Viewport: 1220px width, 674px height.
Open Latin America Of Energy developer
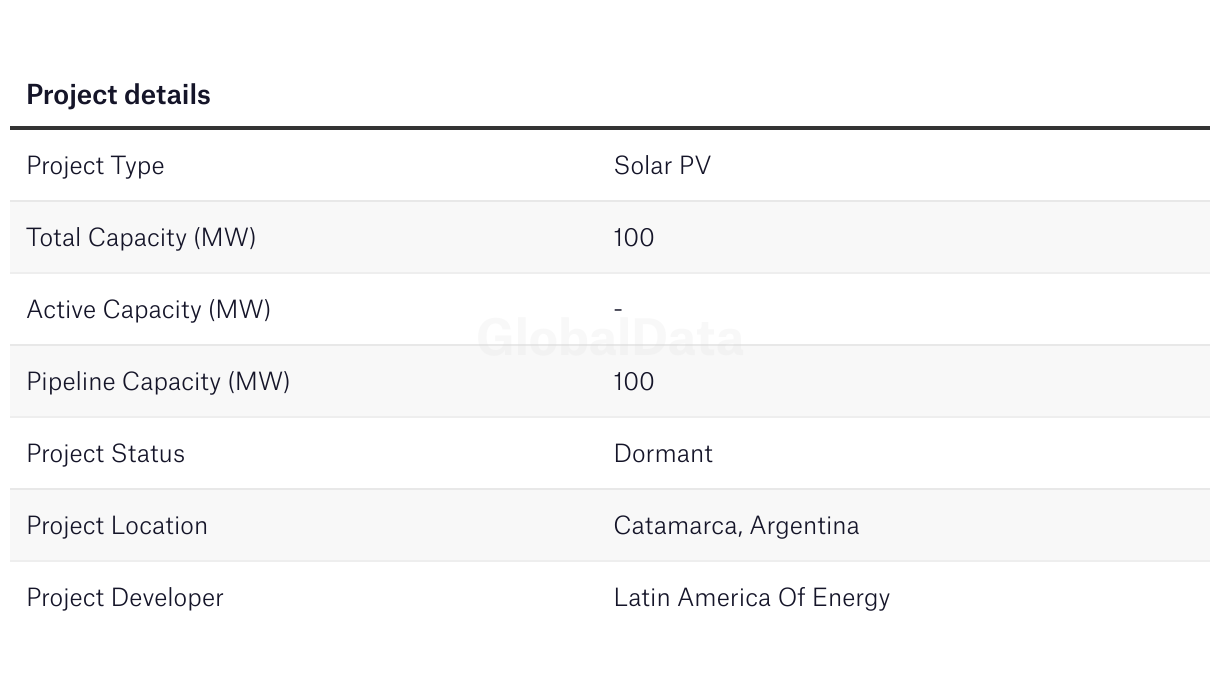[752, 598]
